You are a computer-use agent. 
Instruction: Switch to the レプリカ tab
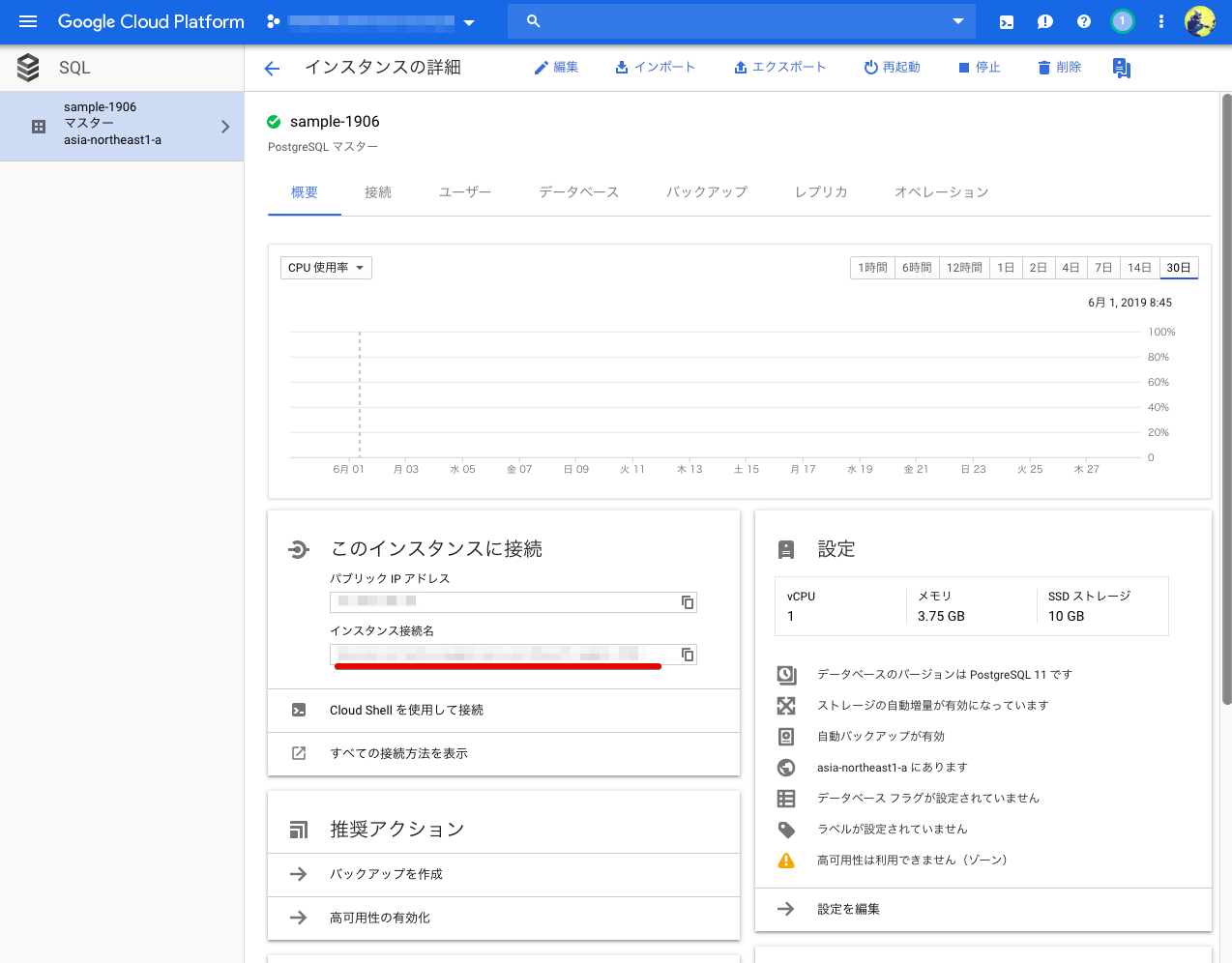[821, 192]
